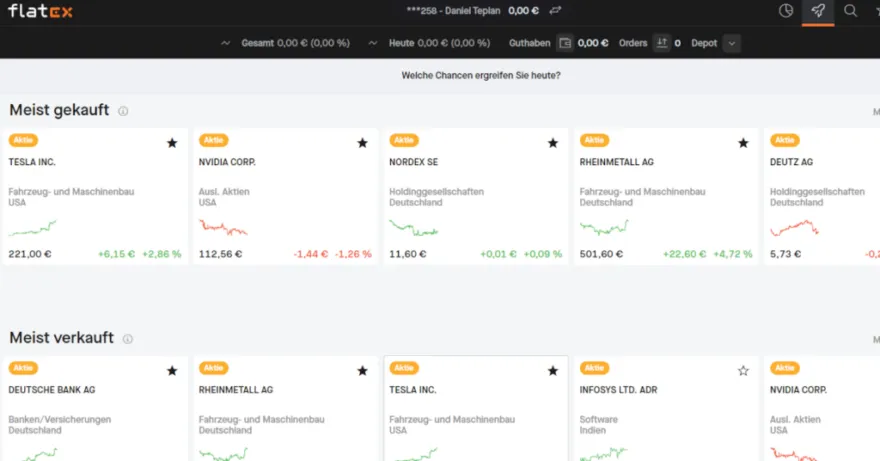The width and height of the screenshot is (880, 461).
Task: Click Aktie badge on Deutsche Bank card
Action: pos(23,368)
